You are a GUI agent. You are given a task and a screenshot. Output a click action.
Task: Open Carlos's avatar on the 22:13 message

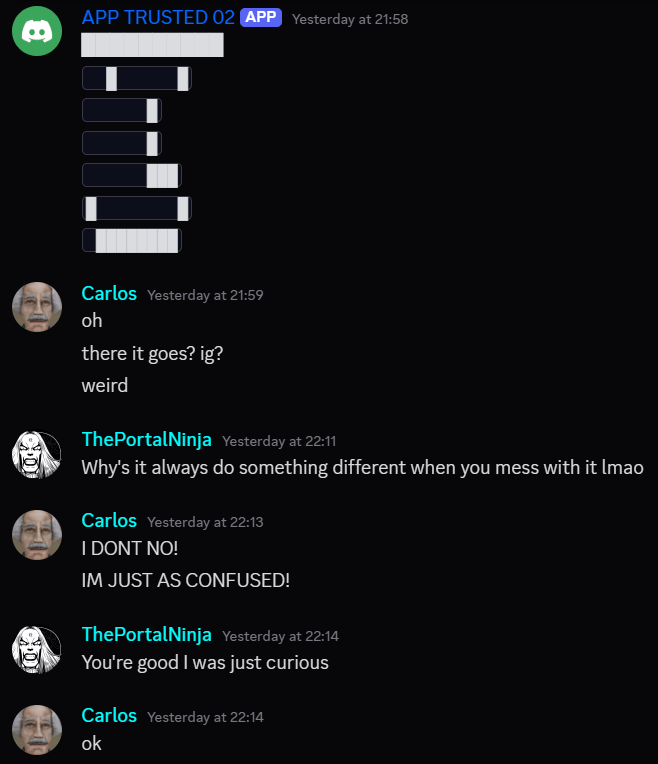pos(37,535)
